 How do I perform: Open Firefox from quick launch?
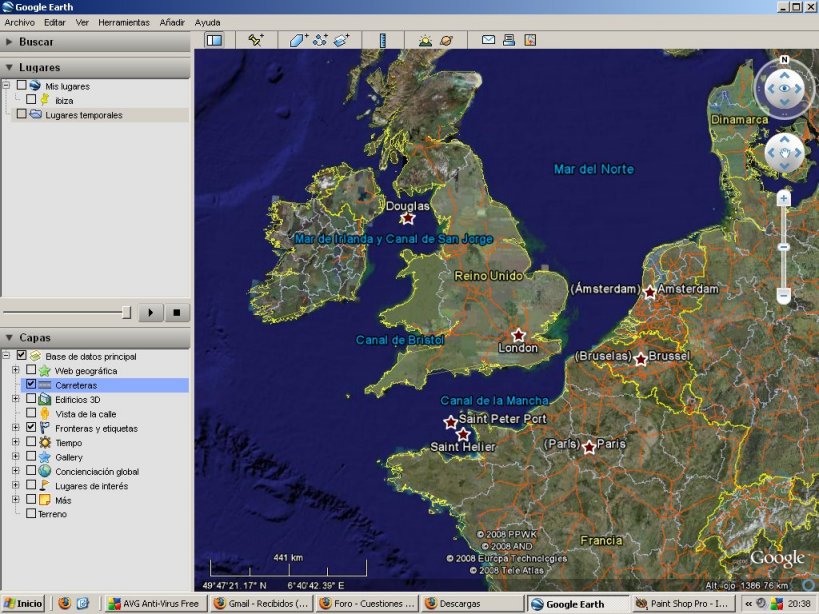tap(64, 603)
